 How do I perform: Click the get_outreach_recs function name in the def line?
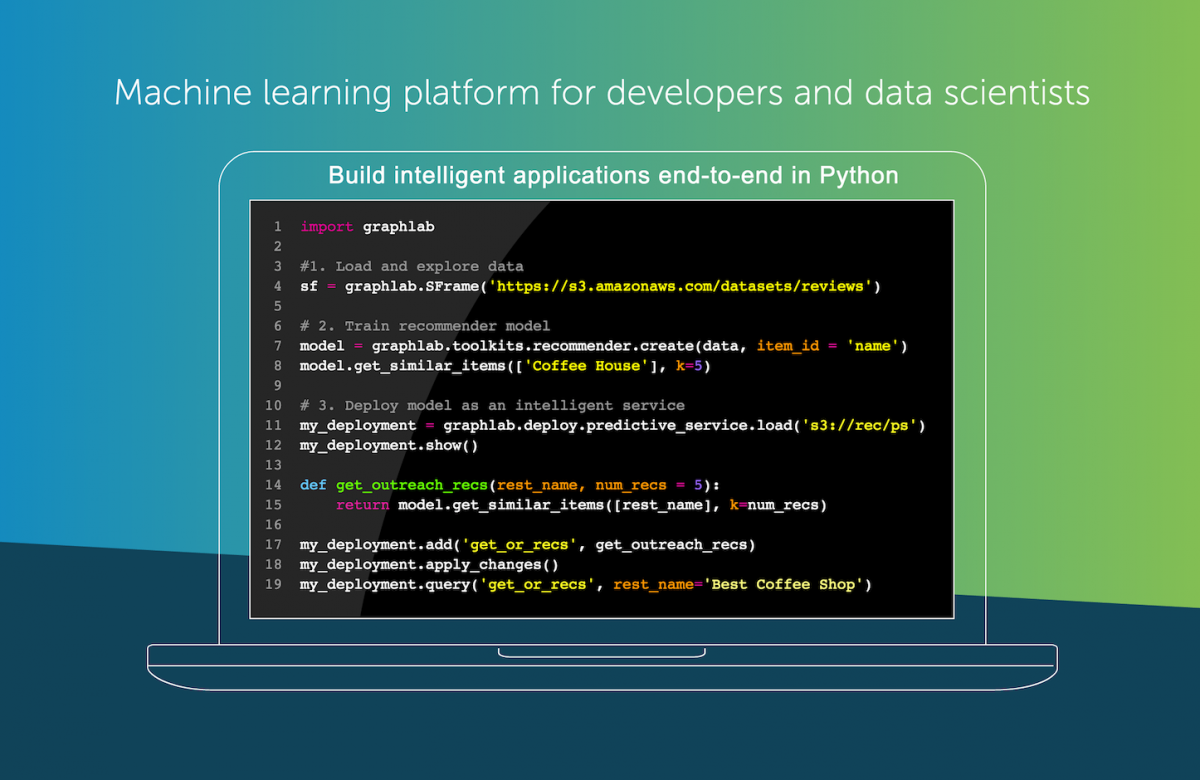[x=415, y=485]
